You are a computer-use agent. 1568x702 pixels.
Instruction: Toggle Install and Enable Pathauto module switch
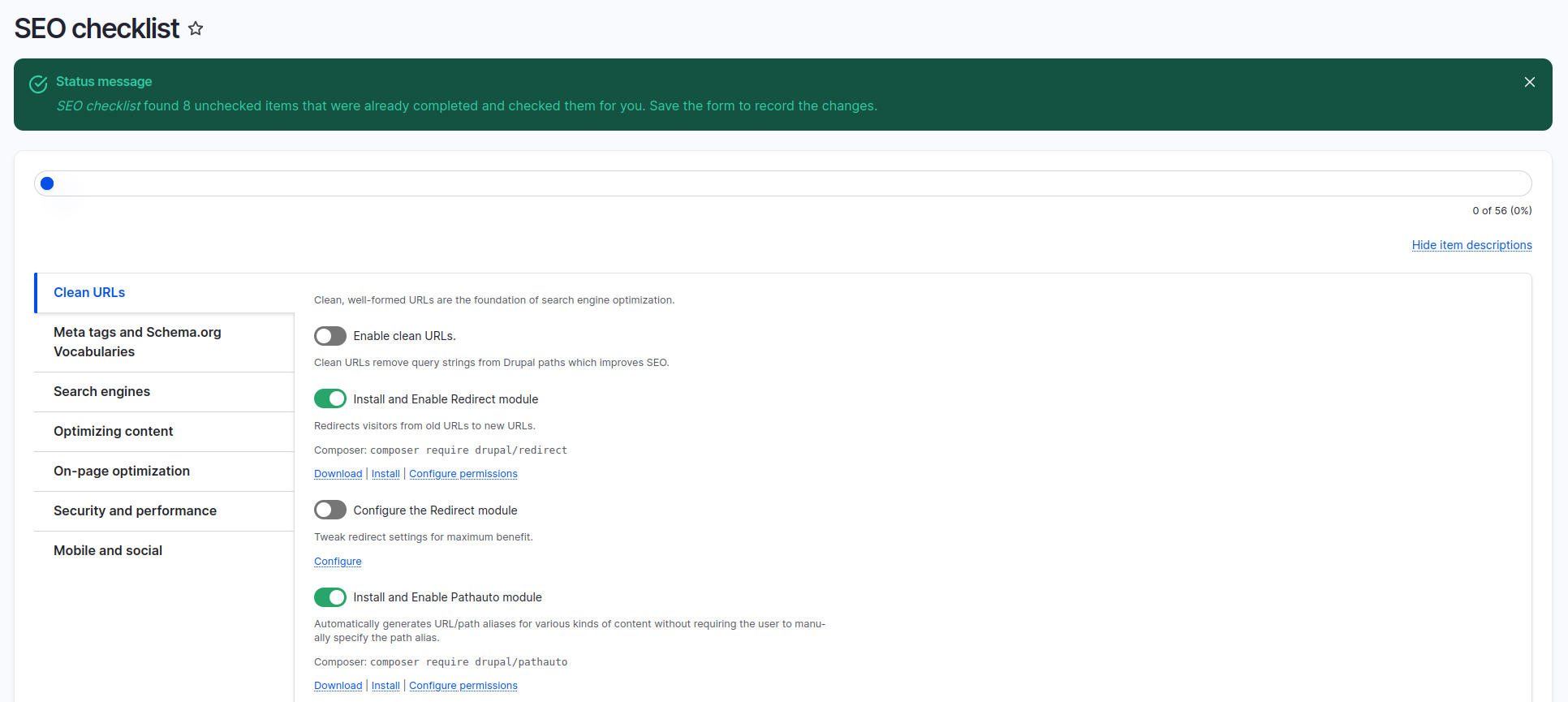330,597
